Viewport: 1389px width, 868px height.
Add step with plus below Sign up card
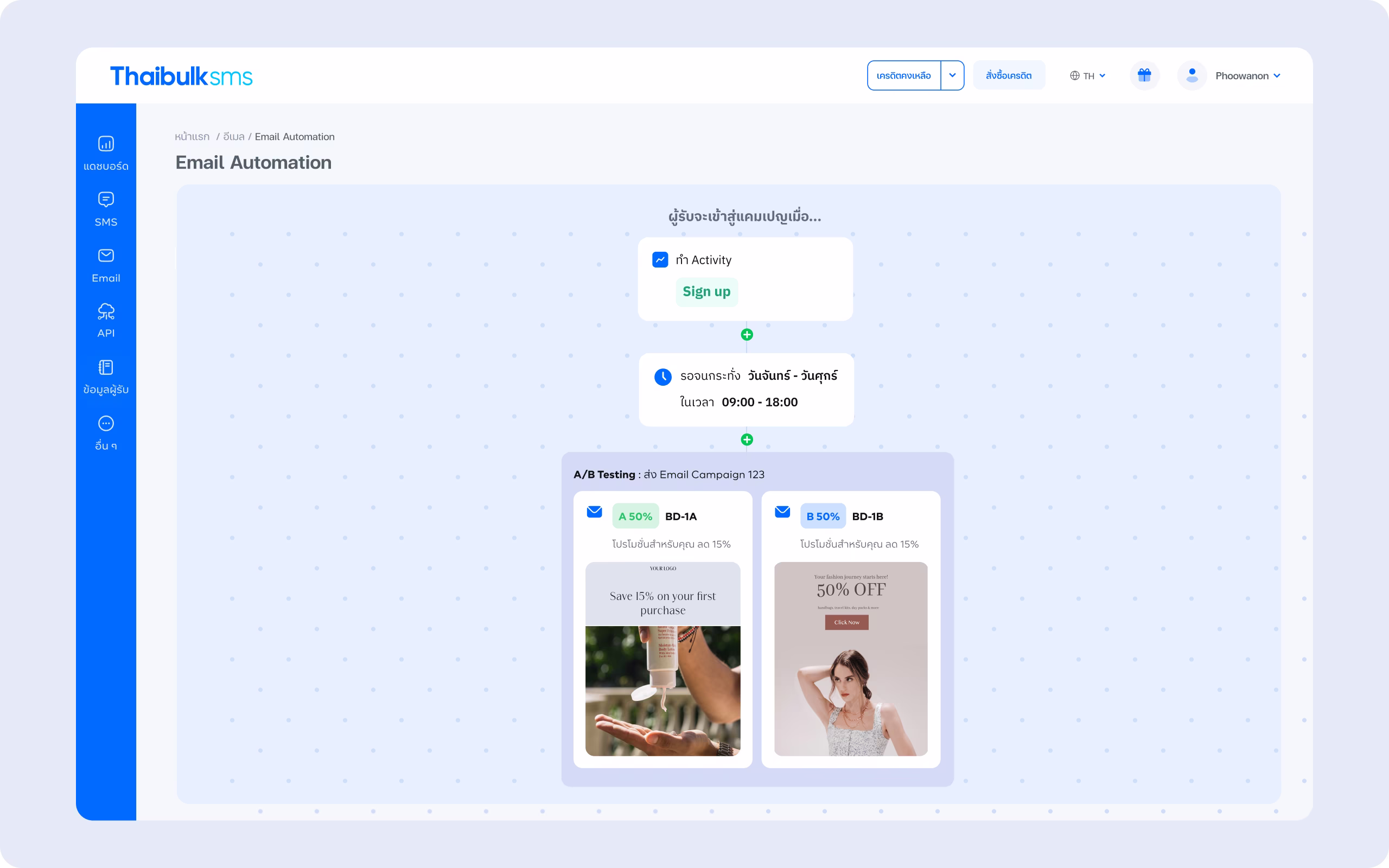[x=746, y=335]
